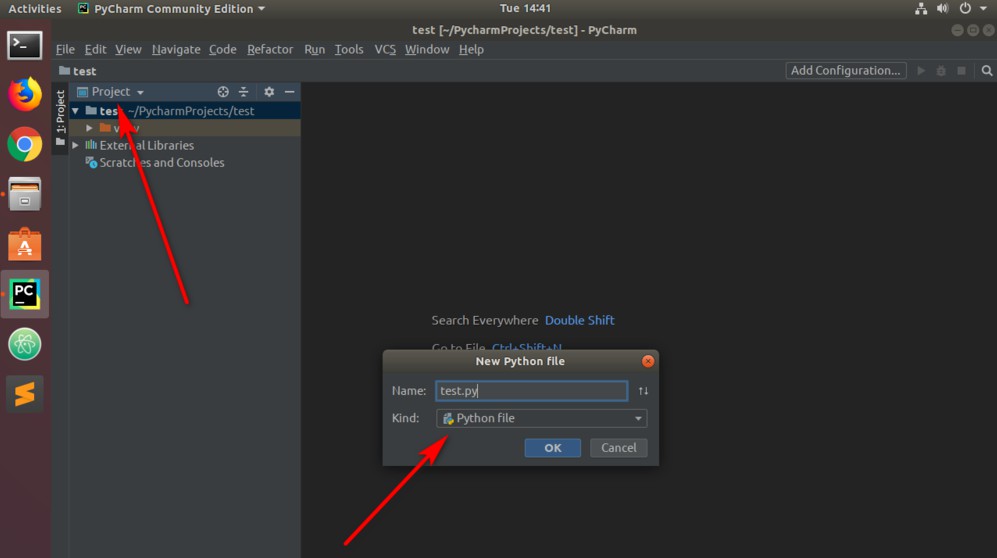
Task: Click the locate/scroll-from-source target icon
Action: (x=223, y=92)
